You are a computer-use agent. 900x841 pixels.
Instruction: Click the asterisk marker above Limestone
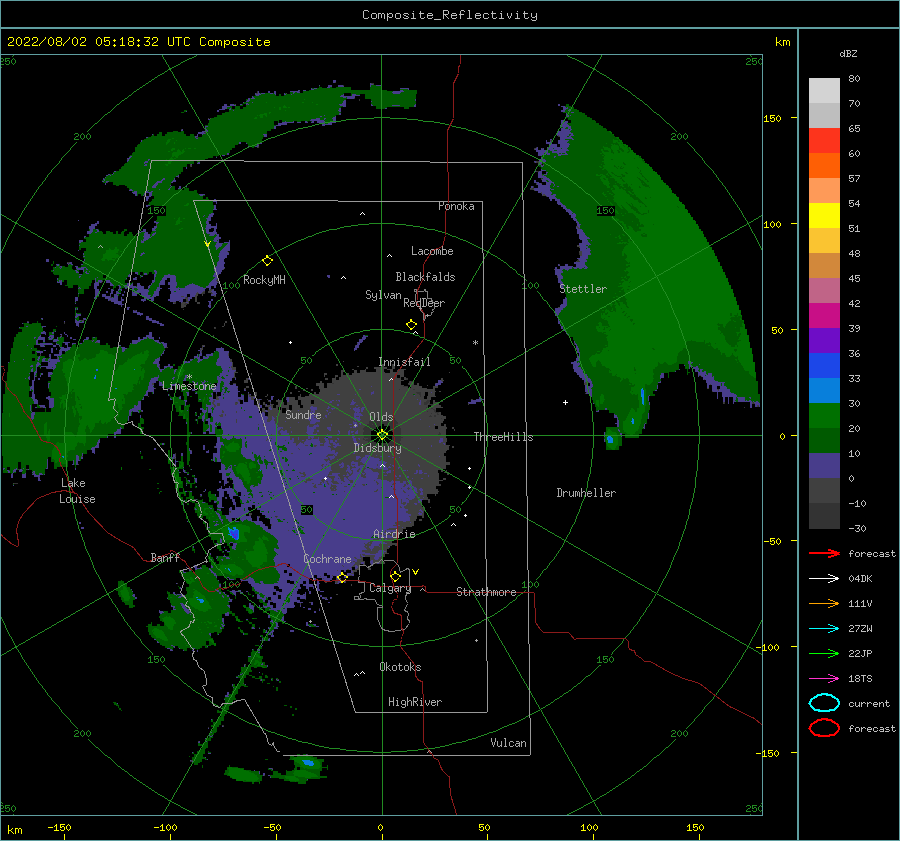pos(189,377)
